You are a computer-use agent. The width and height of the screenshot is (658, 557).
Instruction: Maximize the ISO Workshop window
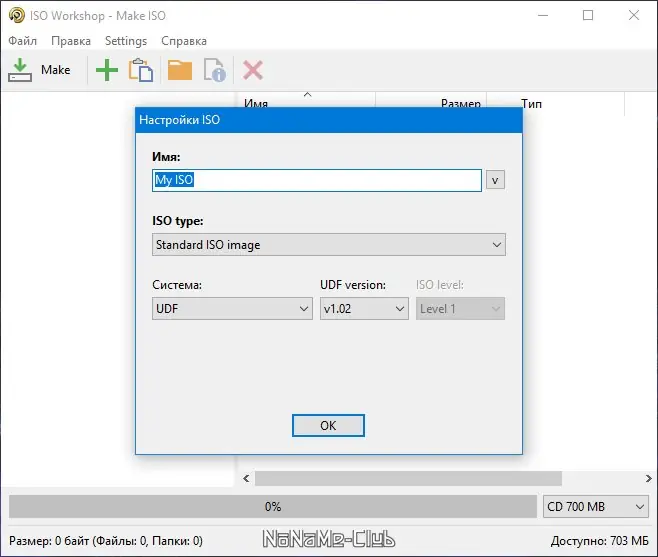click(588, 16)
